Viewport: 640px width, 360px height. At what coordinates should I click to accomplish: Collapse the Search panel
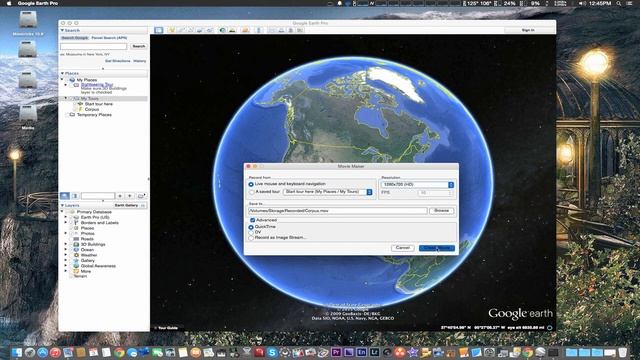coord(62,30)
